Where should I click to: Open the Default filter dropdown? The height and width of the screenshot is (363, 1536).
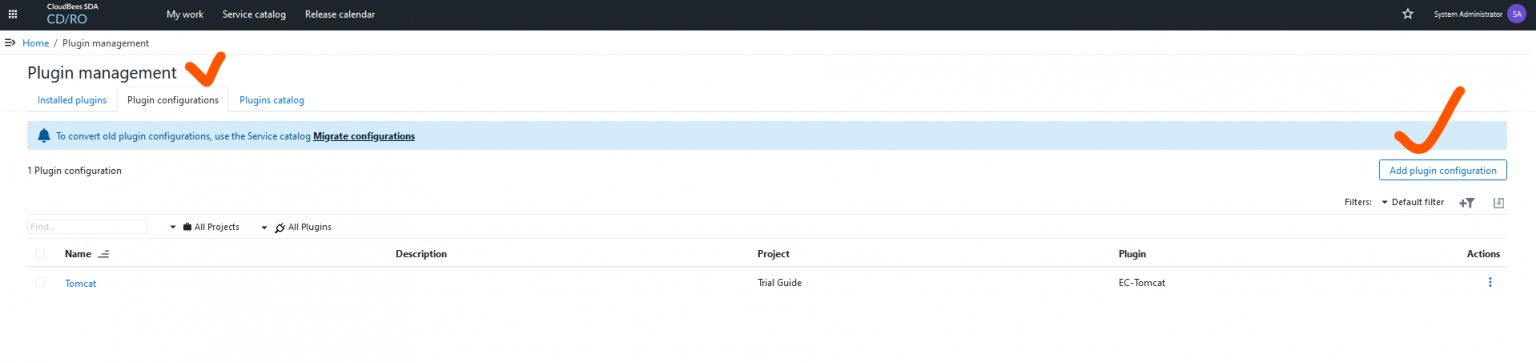[1413, 202]
